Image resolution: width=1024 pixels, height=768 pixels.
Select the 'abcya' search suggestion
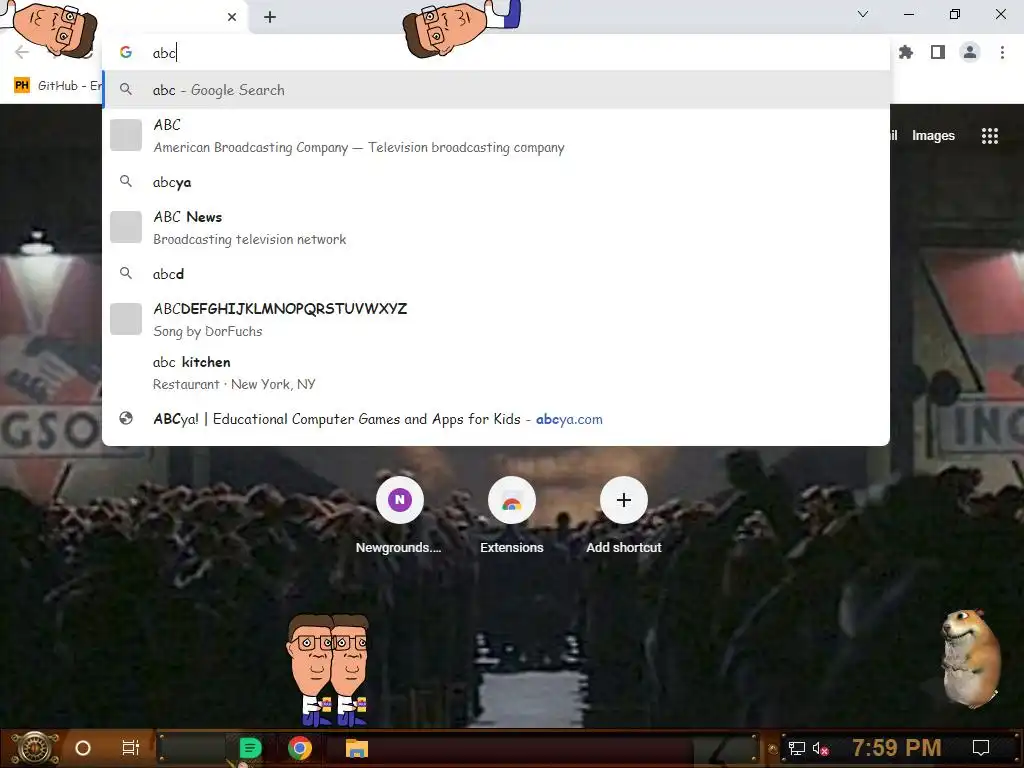tap(496, 182)
